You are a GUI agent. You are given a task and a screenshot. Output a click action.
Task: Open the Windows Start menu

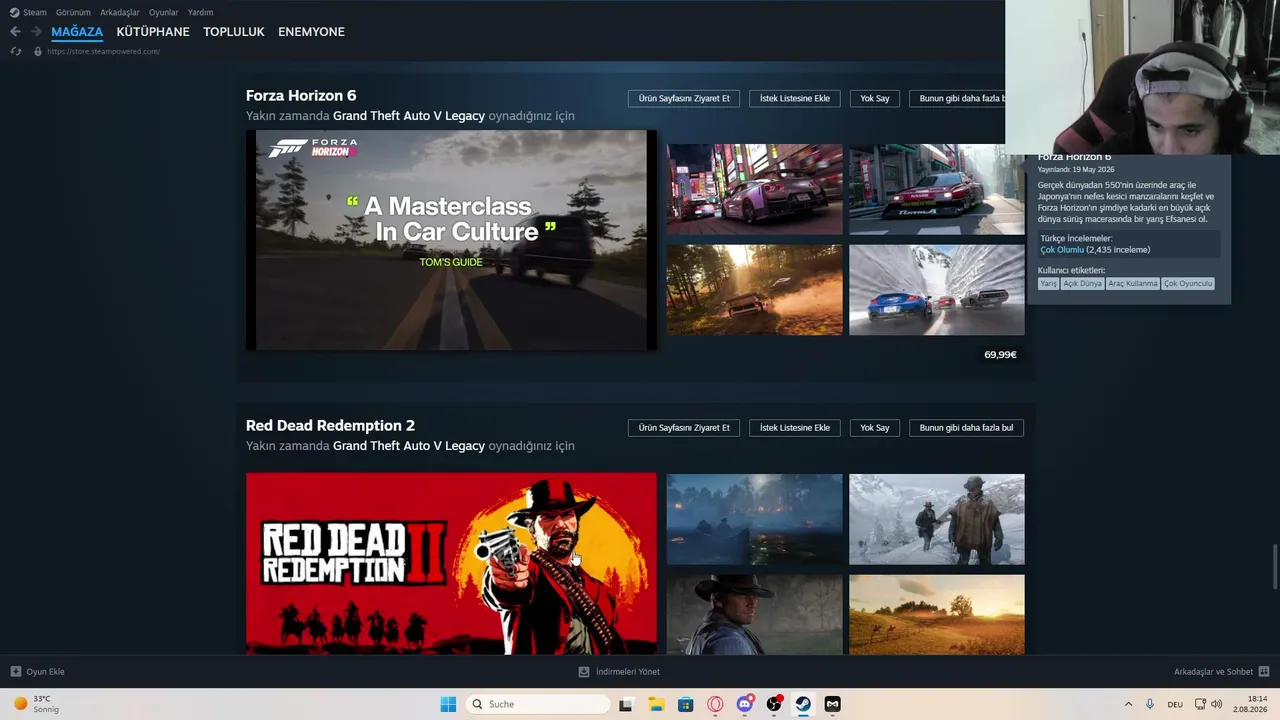448,704
